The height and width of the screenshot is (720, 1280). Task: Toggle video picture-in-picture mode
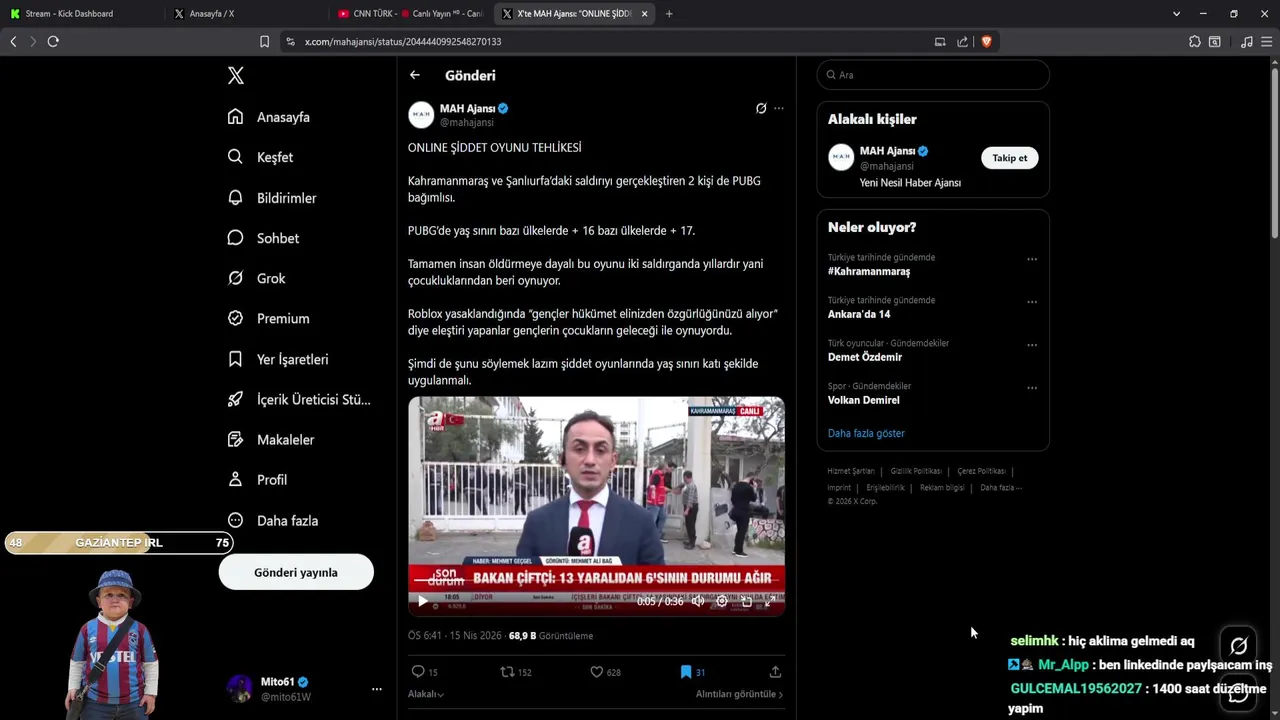pos(746,601)
